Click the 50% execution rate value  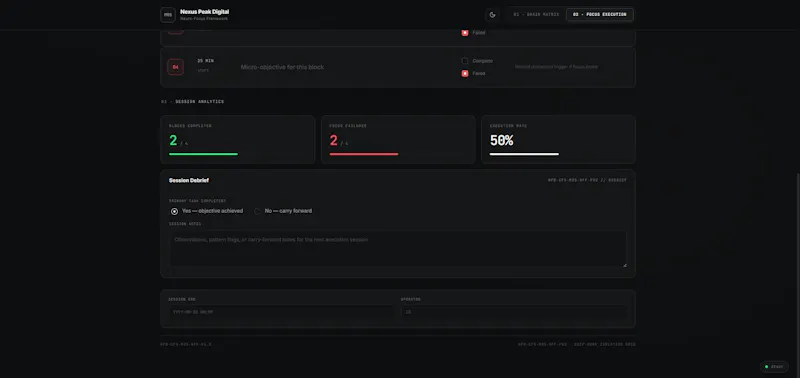[502, 141]
